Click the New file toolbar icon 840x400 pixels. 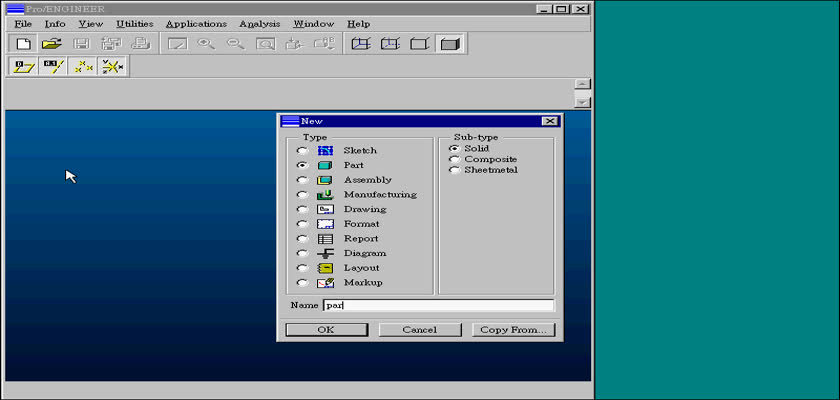pos(23,44)
